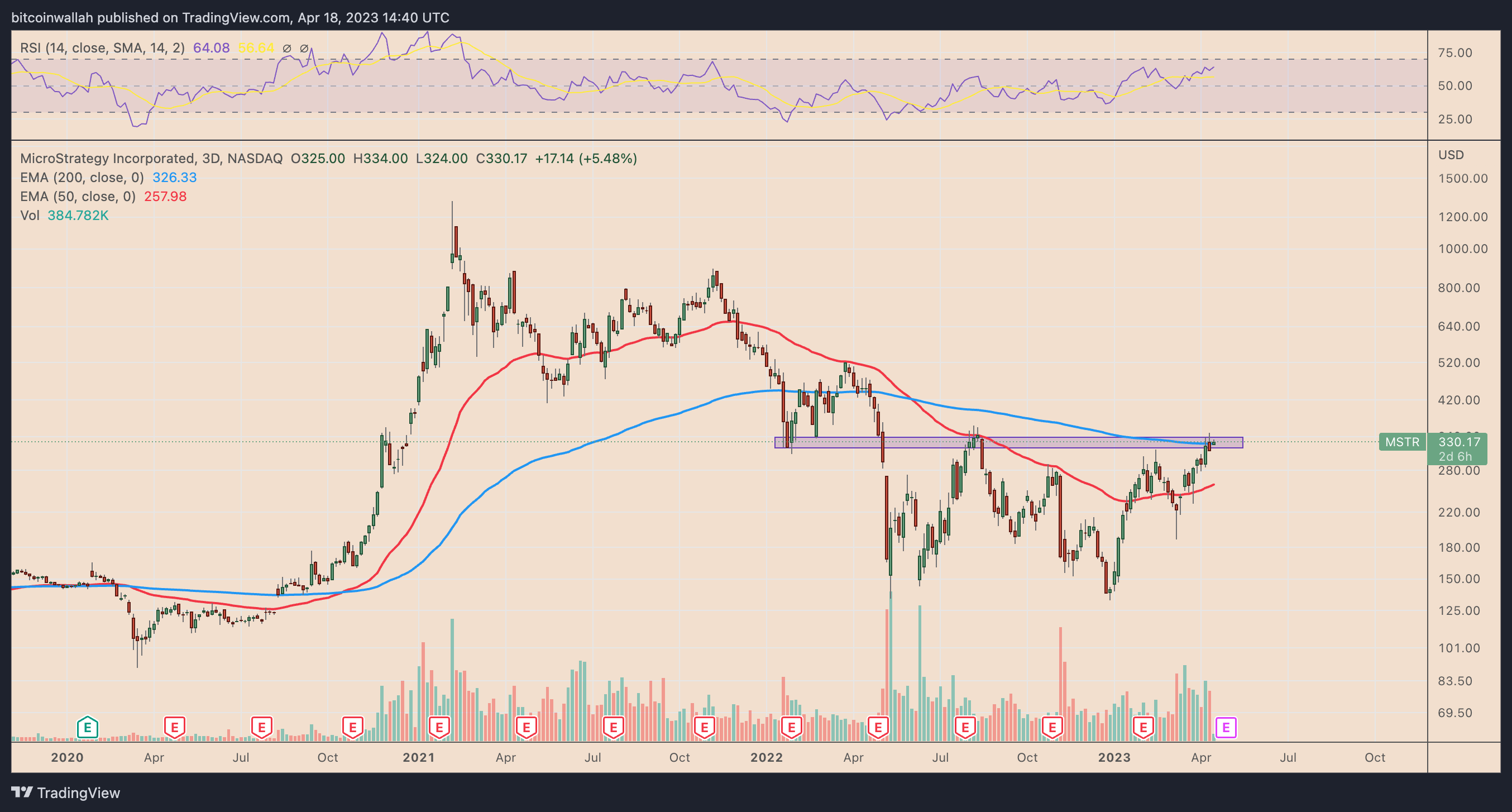1512x812 pixels.
Task: Click the red earnings marker above 2021 label
Action: (439, 728)
